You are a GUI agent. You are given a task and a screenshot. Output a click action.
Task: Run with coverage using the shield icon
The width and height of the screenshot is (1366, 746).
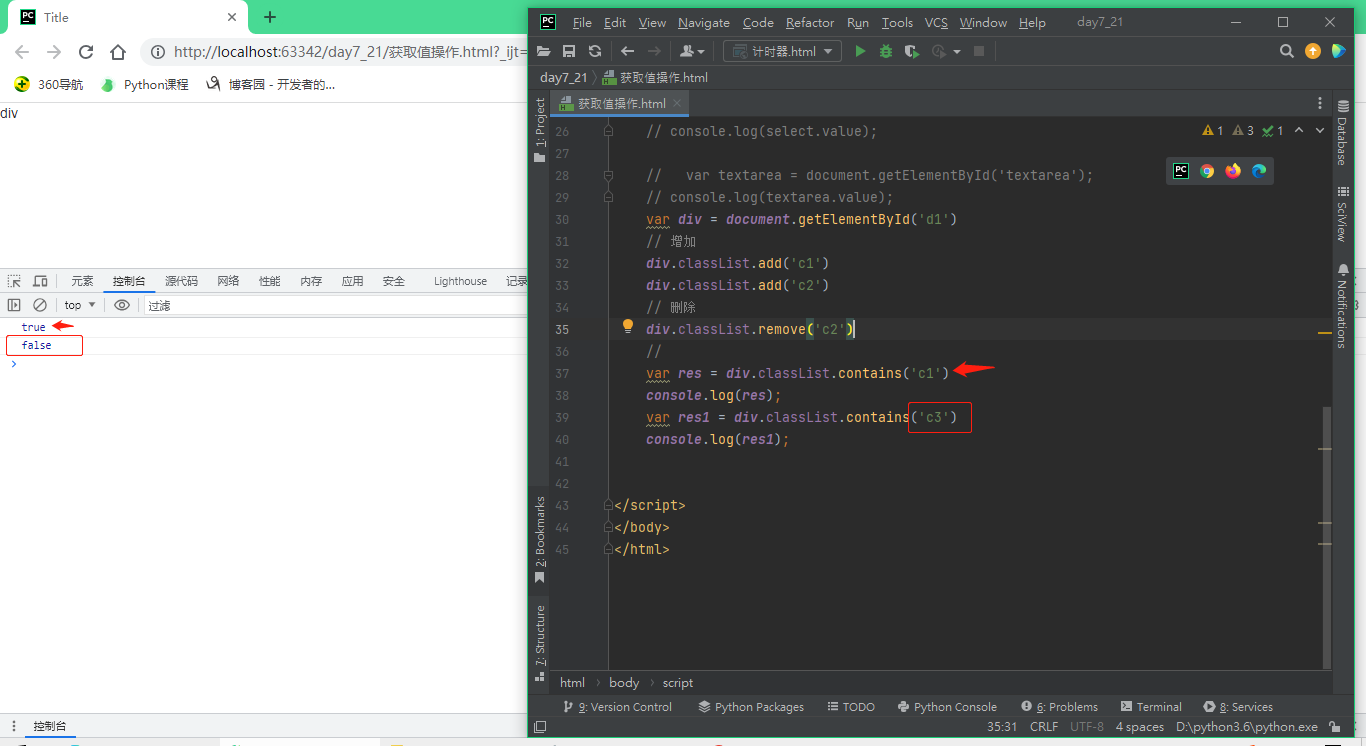coord(911,51)
